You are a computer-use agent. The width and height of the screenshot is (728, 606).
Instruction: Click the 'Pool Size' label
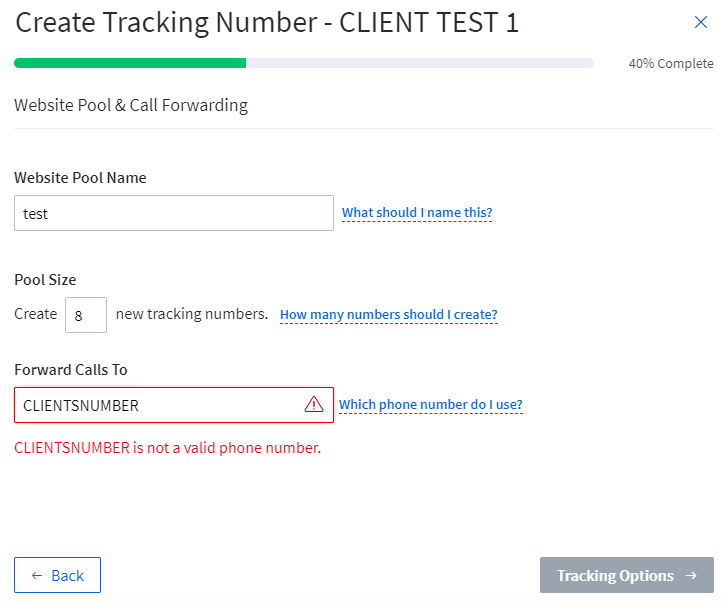(45, 280)
